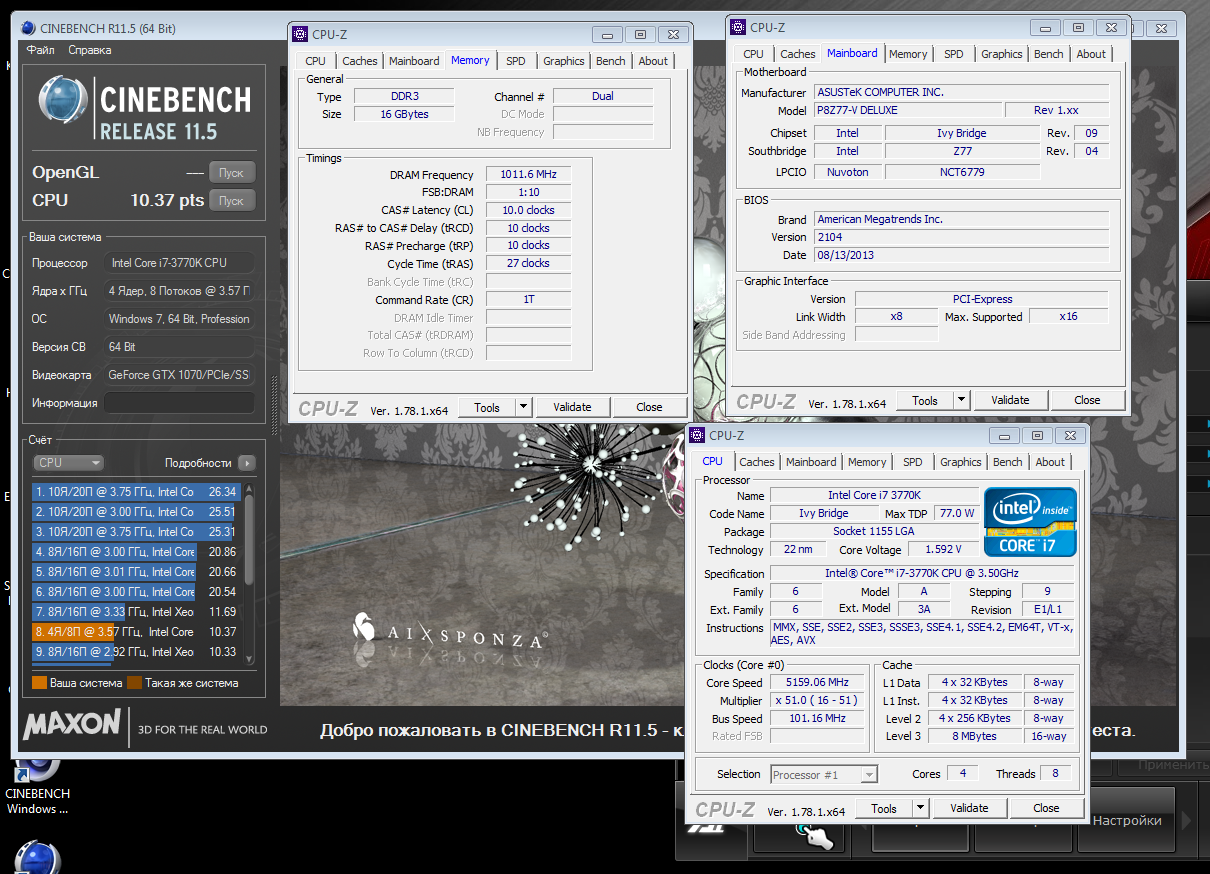
Task: Open the Файл menu in Cinebench
Action: (x=41, y=50)
